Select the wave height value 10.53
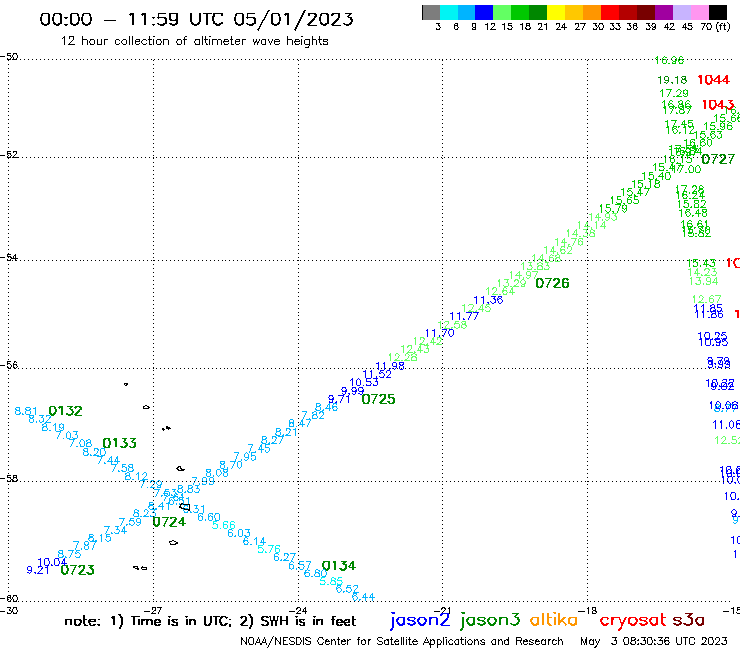 point(364,382)
